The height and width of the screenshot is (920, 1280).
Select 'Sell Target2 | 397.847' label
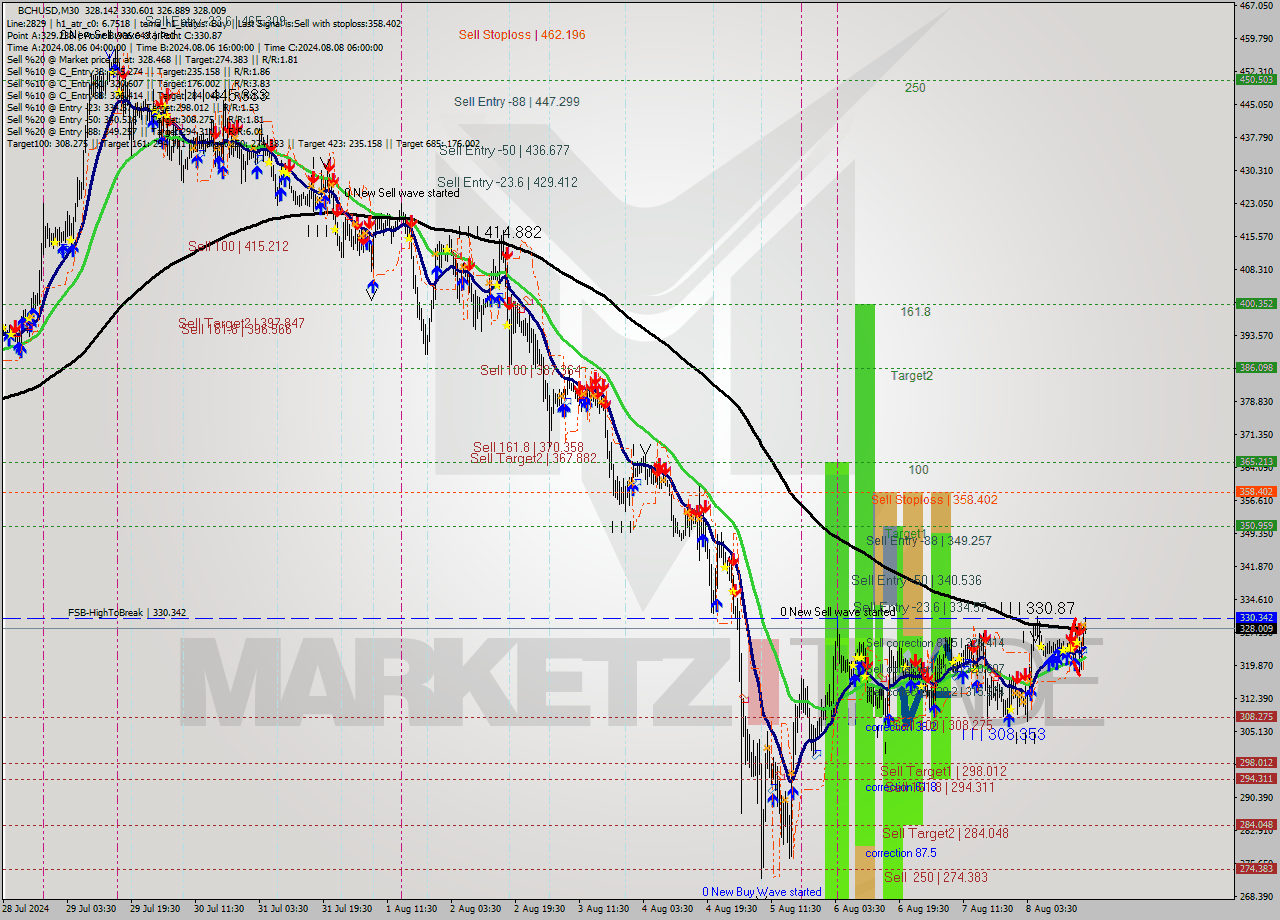pos(241,323)
